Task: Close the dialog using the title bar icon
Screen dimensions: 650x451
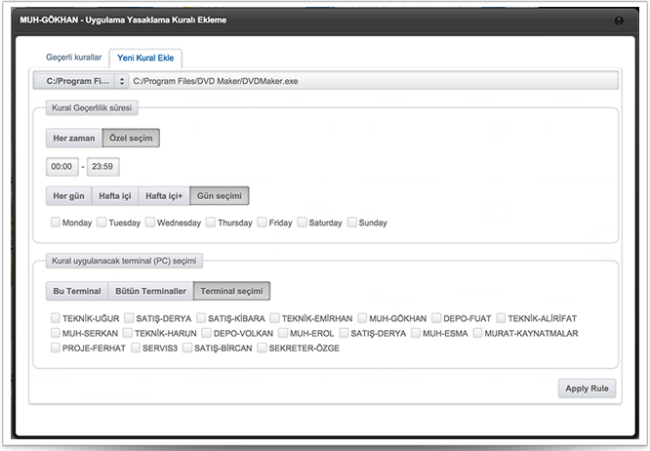Action: pos(619,20)
